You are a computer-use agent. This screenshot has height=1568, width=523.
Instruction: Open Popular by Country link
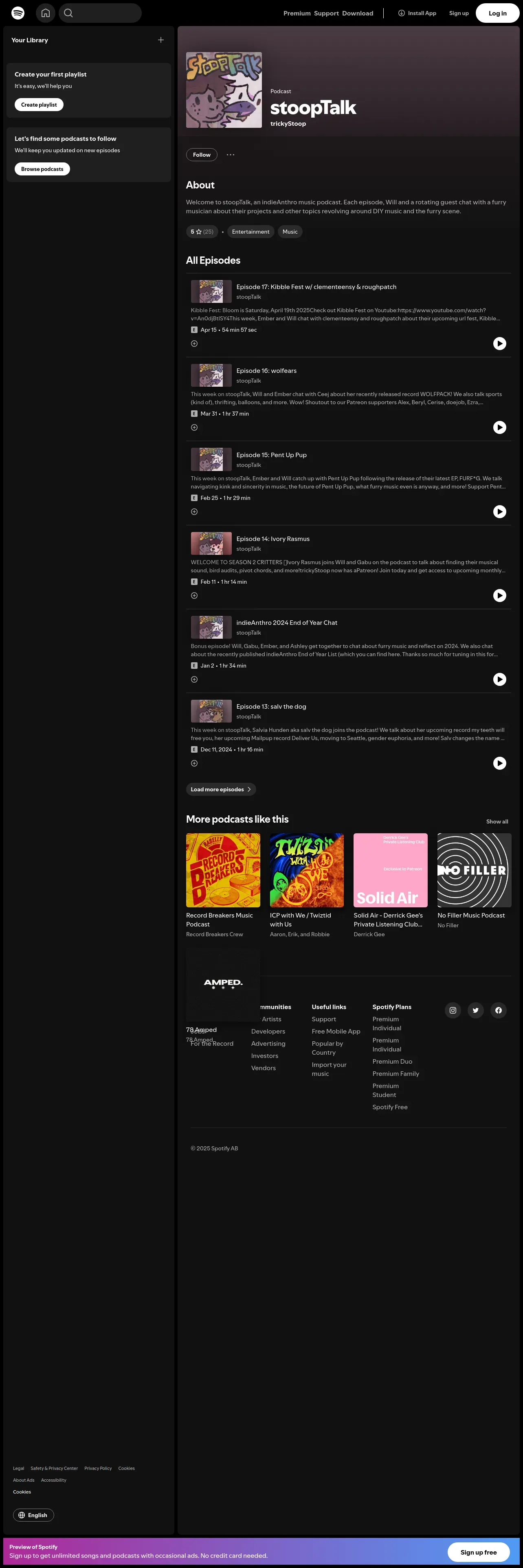[x=327, y=1049]
